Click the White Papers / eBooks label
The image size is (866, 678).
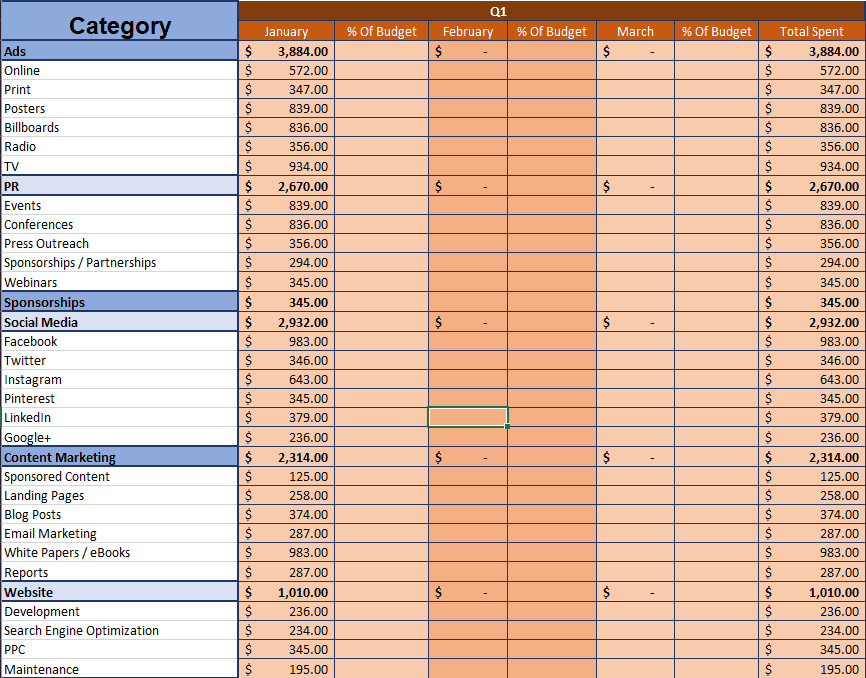coord(119,553)
